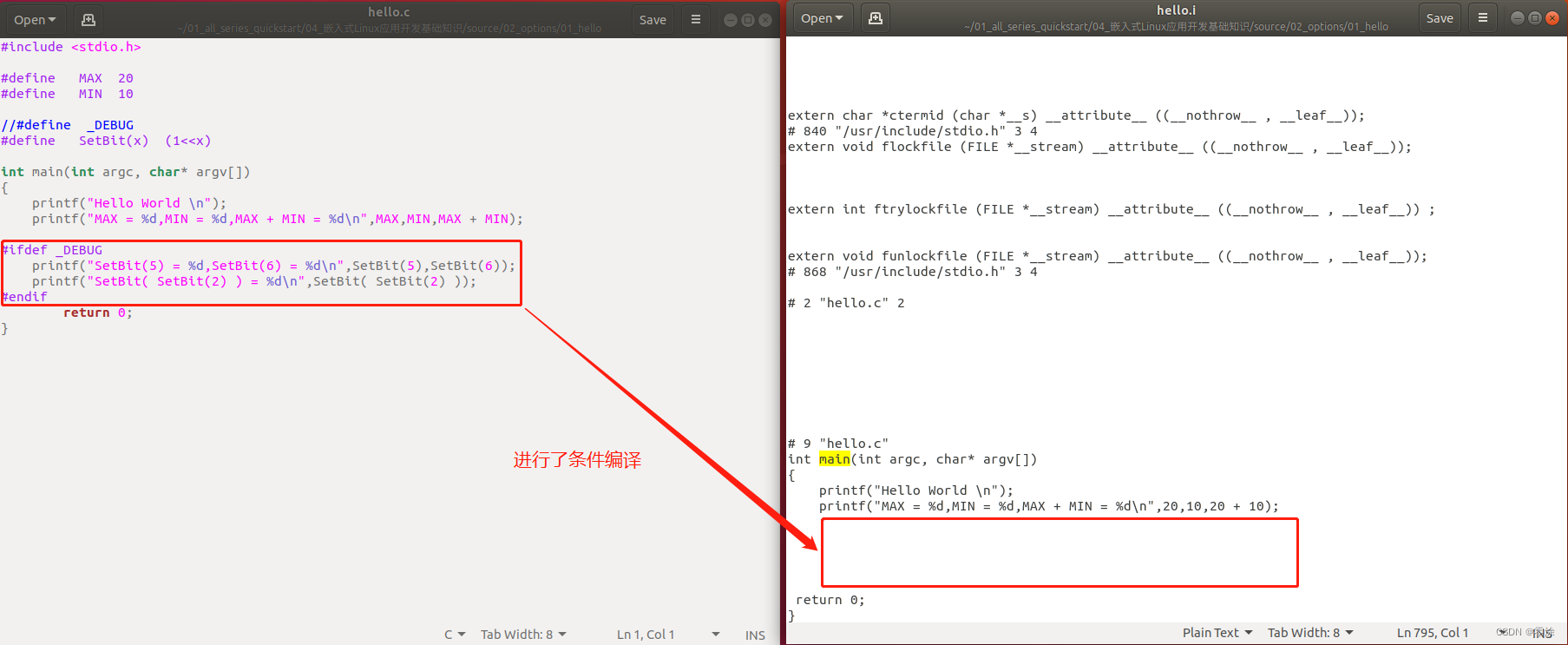1568x645 pixels.
Task: Click the printf SetBit(5) line
Action: (273, 266)
